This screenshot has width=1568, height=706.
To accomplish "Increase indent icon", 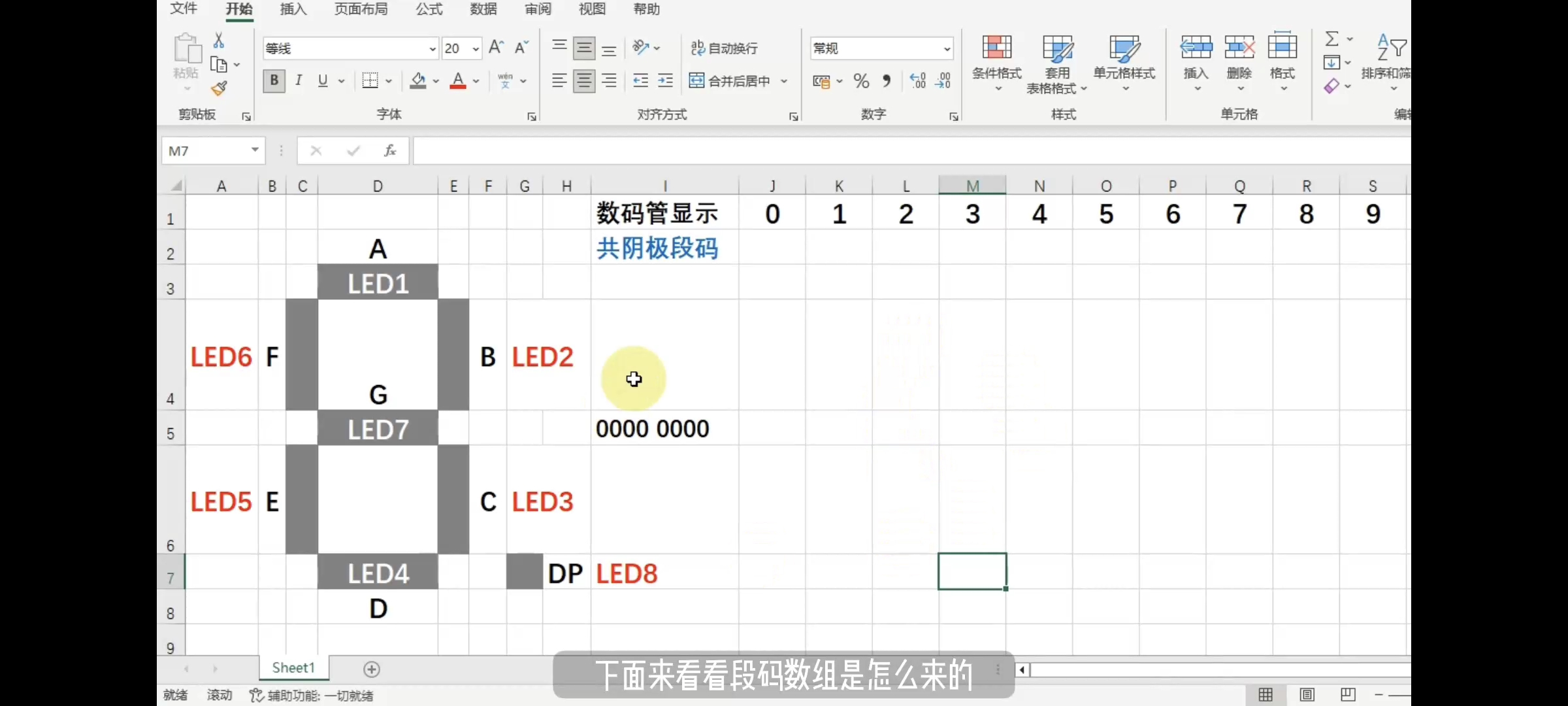I will pyautogui.click(x=666, y=80).
